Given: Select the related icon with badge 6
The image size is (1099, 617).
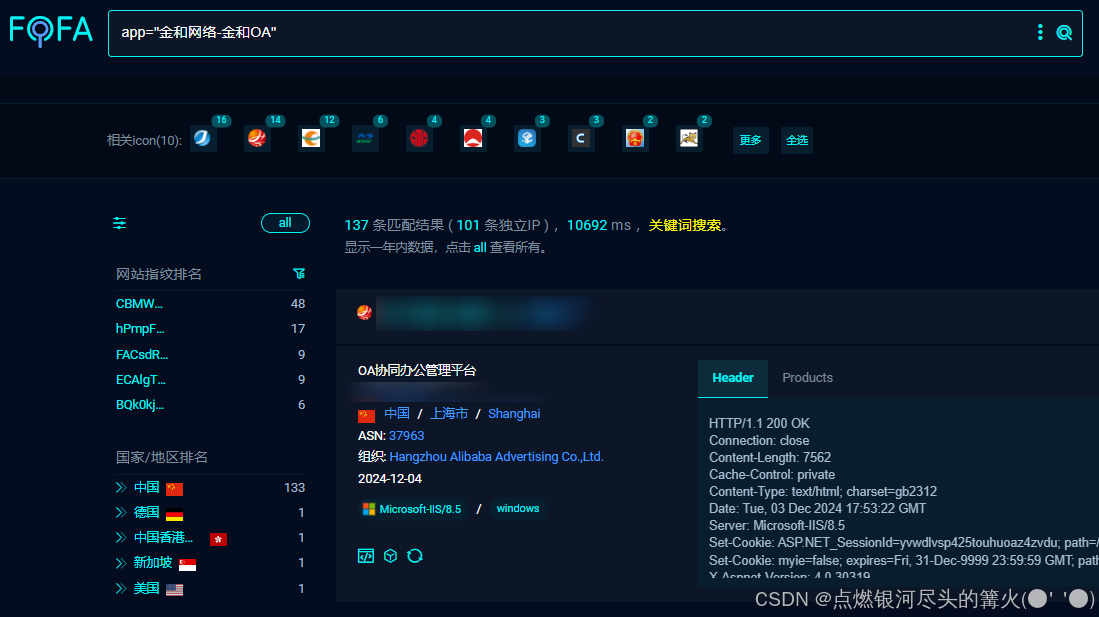Looking at the screenshot, I should 364,138.
